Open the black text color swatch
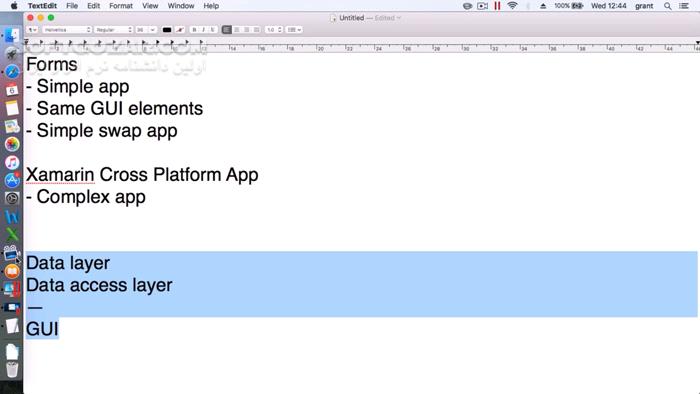700x394 pixels. click(167, 30)
